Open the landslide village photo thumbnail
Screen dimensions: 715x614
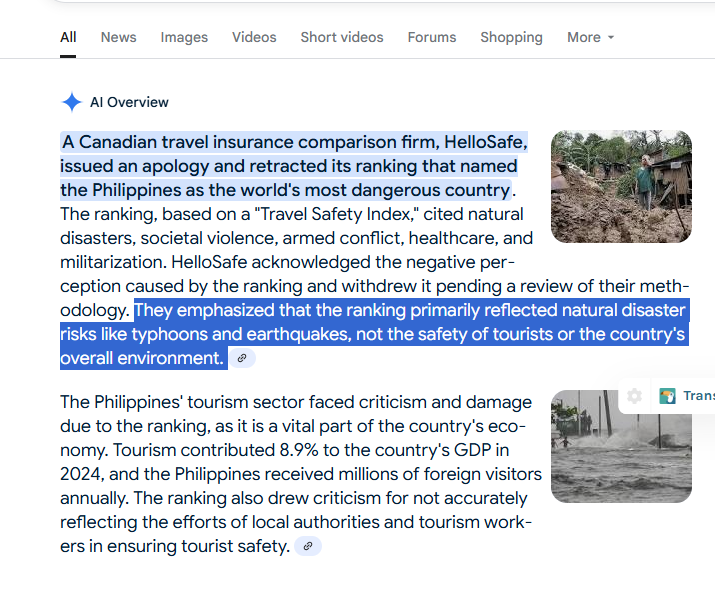click(x=621, y=186)
